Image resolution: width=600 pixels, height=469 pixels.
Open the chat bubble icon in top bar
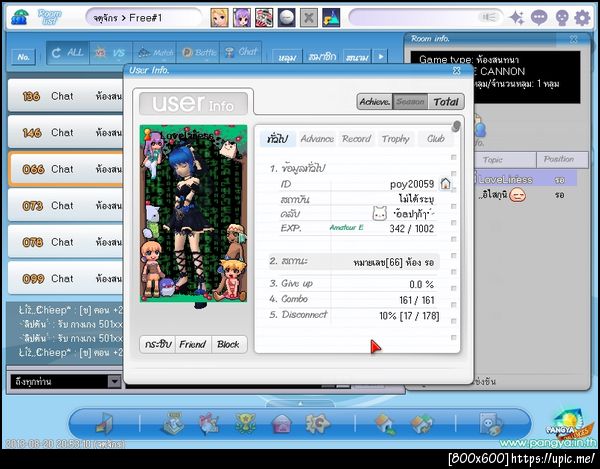coord(539,18)
